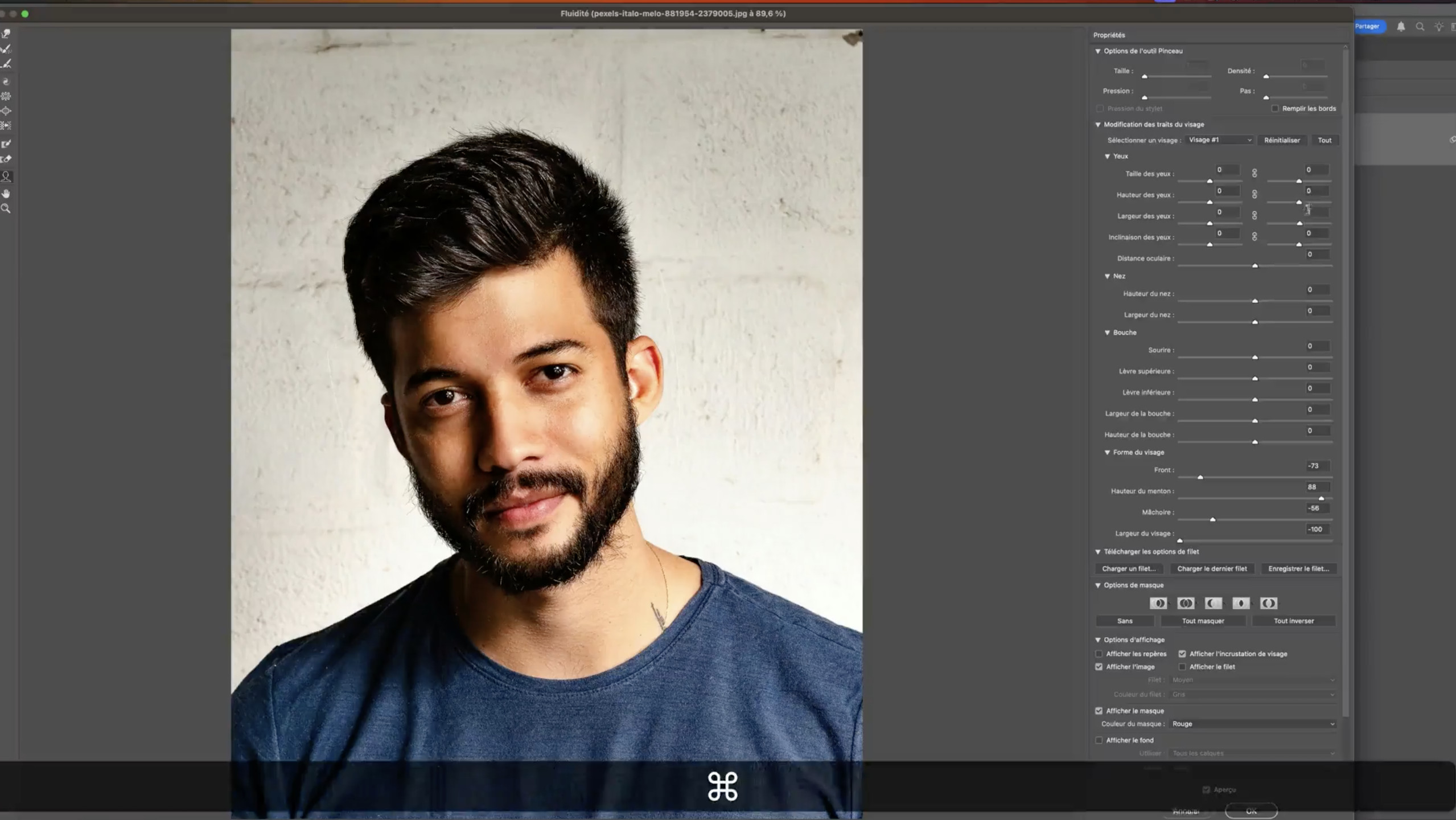Screen dimensions: 1456x820
Task: Open the Visage #1 face dropdown
Action: (x=1219, y=140)
